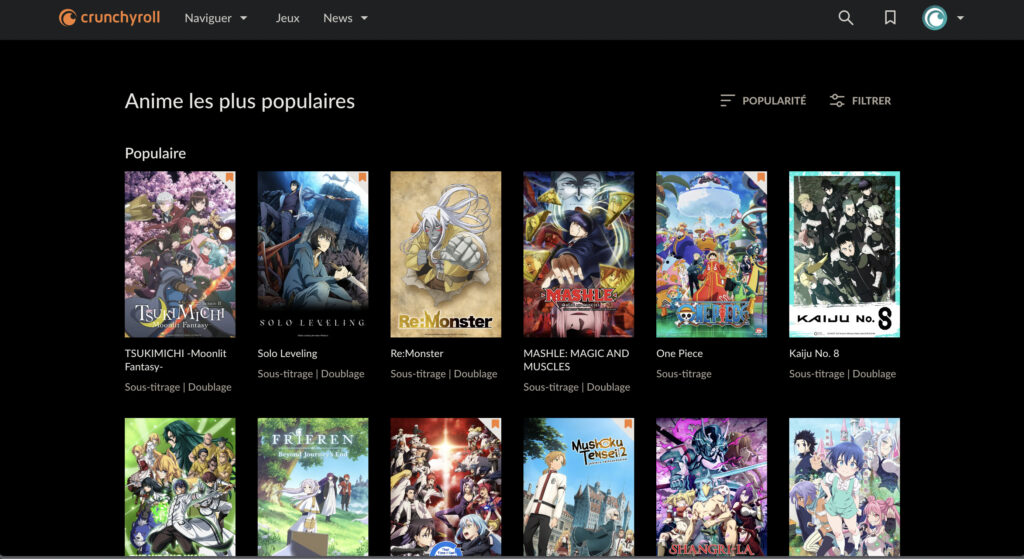Open MASHLE: MAGIC AND MUSCLES title link

pyautogui.click(x=576, y=360)
